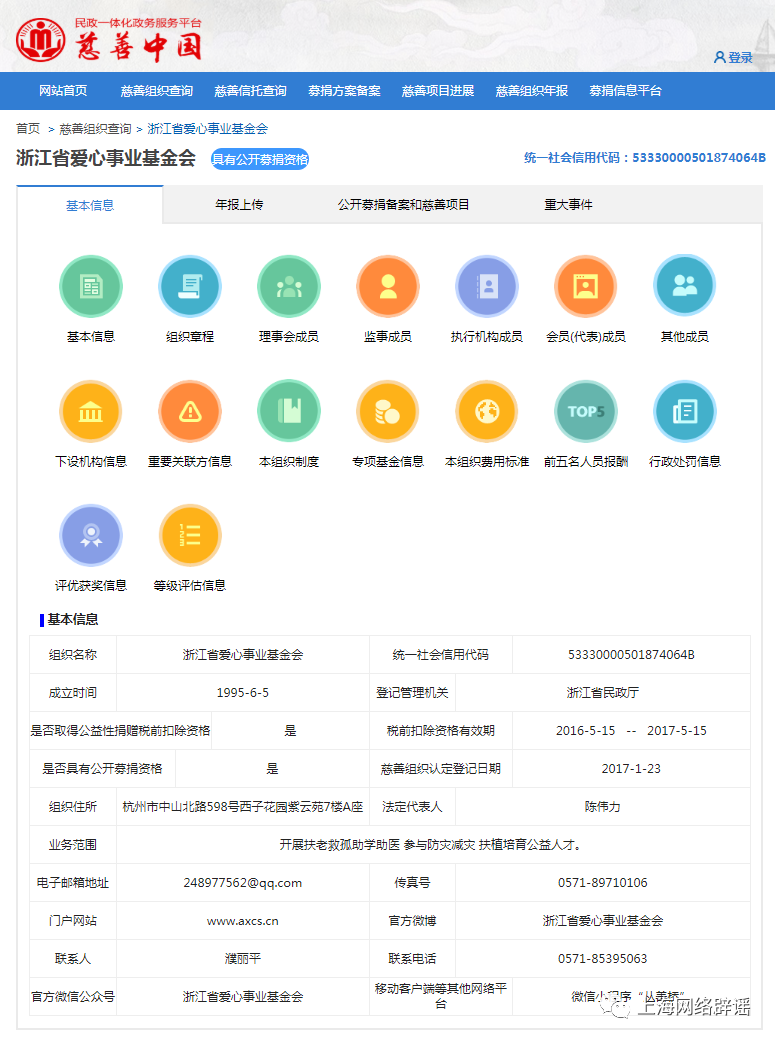
Task: Open 本组织费用标准 globe icon
Action: point(486,411)
